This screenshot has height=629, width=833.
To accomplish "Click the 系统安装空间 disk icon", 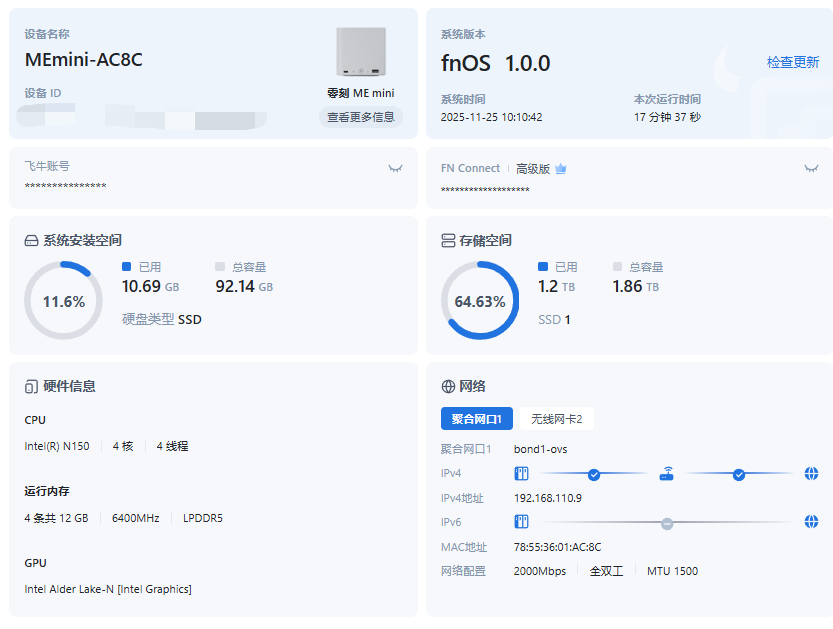I will coord(31,241).
